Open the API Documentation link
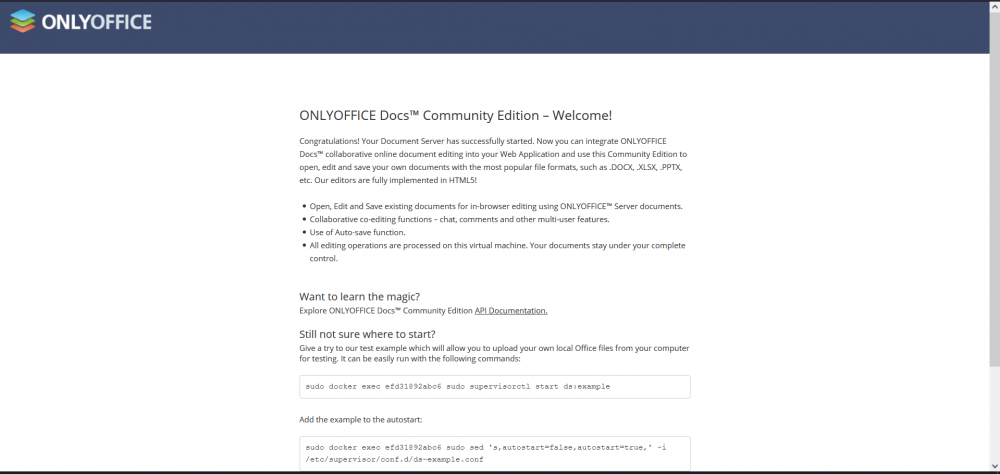 tap(511, 311)
